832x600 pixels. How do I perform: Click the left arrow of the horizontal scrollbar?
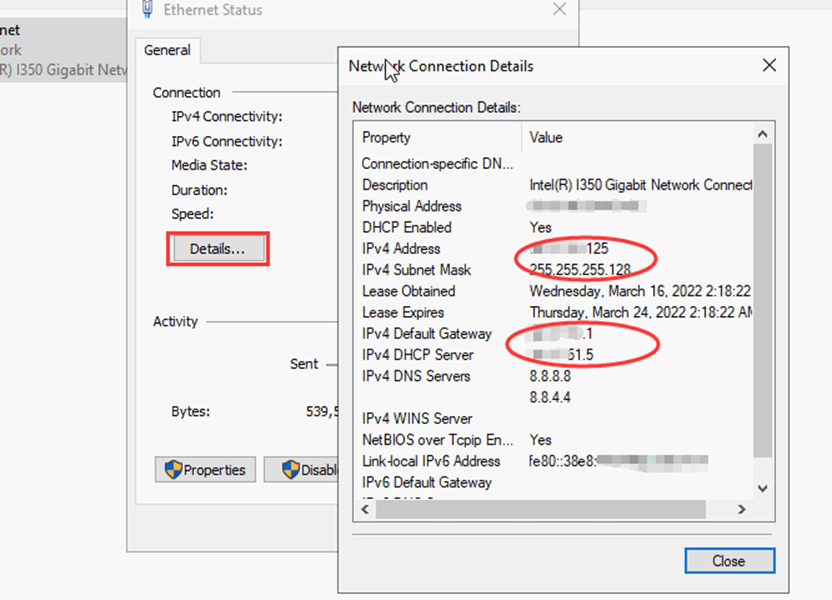(x=364, y=509)
